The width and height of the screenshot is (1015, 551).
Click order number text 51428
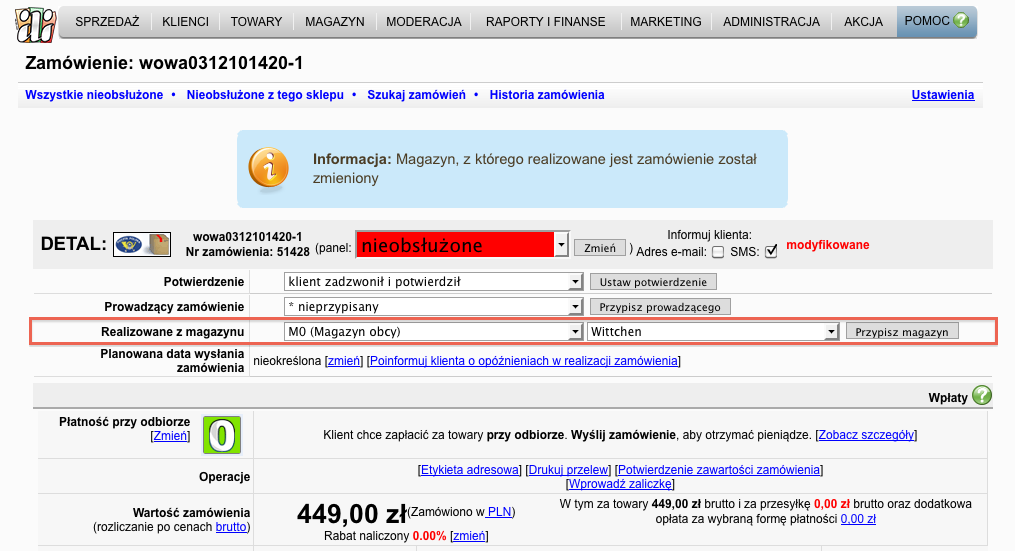293,252
